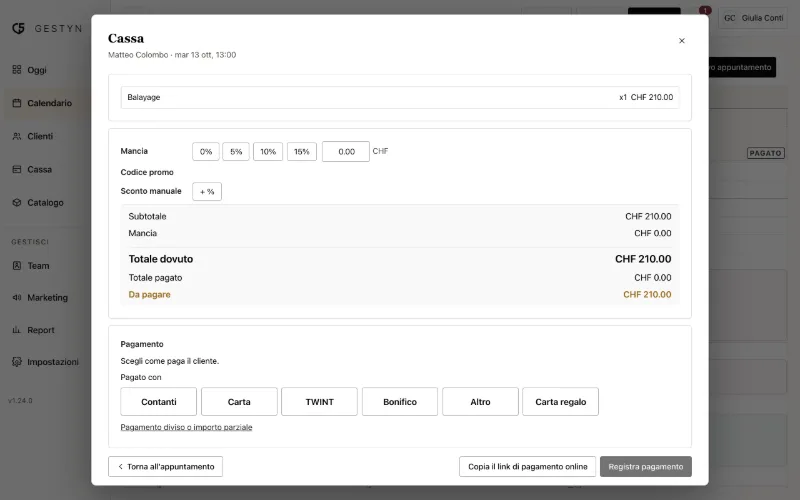Click the Marketing megaphone icon in sidebar

(x=17, y=297)
